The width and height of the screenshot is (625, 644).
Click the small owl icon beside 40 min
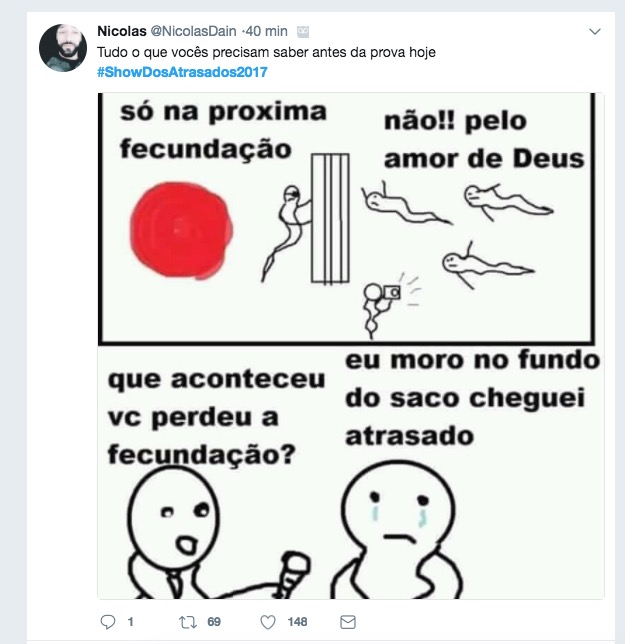point(303,32)
